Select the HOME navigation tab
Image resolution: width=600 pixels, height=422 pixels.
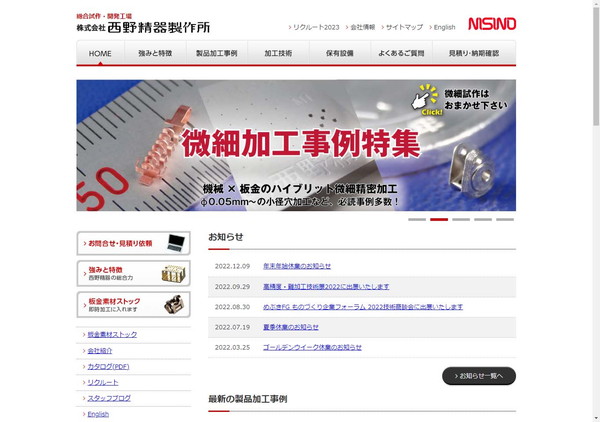point(100,53)
